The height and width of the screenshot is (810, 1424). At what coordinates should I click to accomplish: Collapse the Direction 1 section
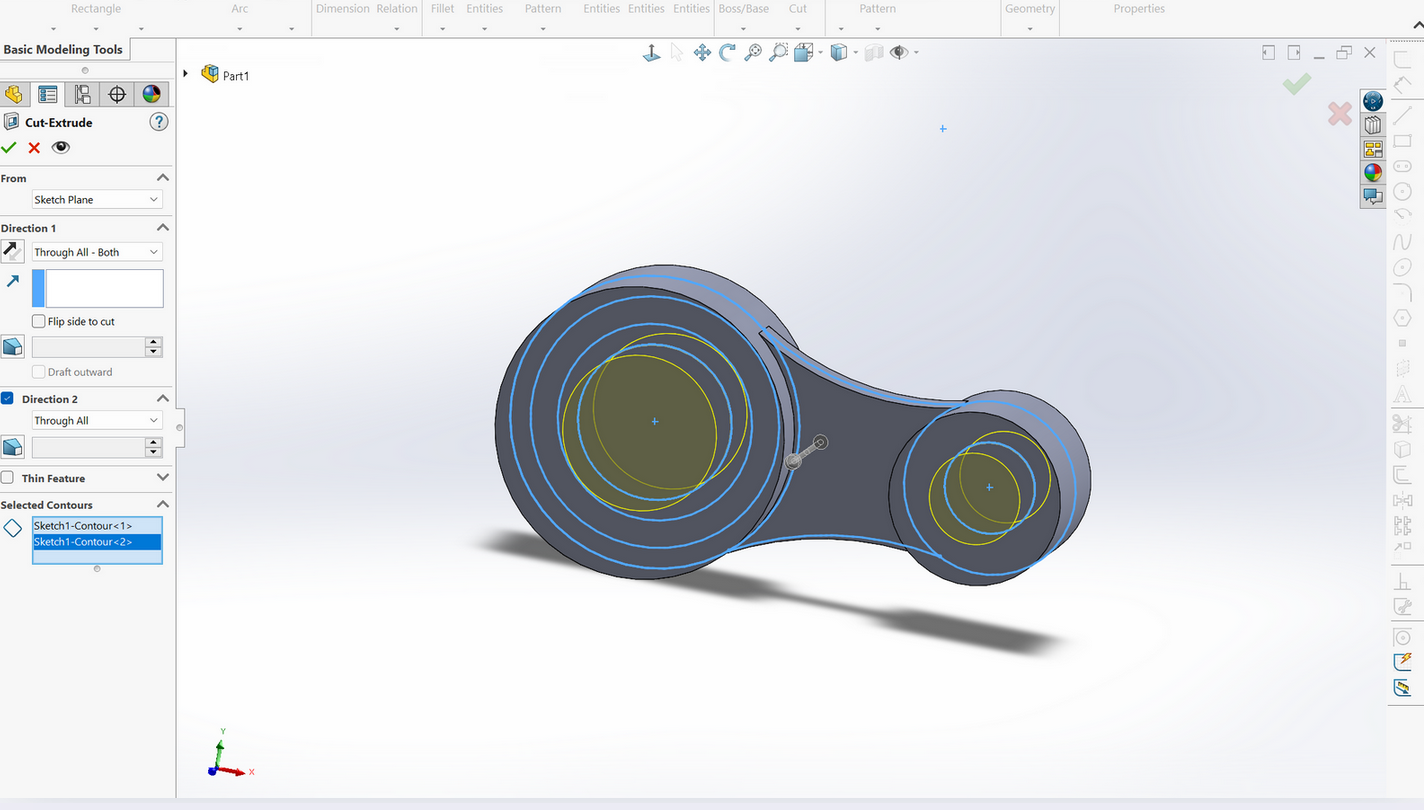pos(163,228)
